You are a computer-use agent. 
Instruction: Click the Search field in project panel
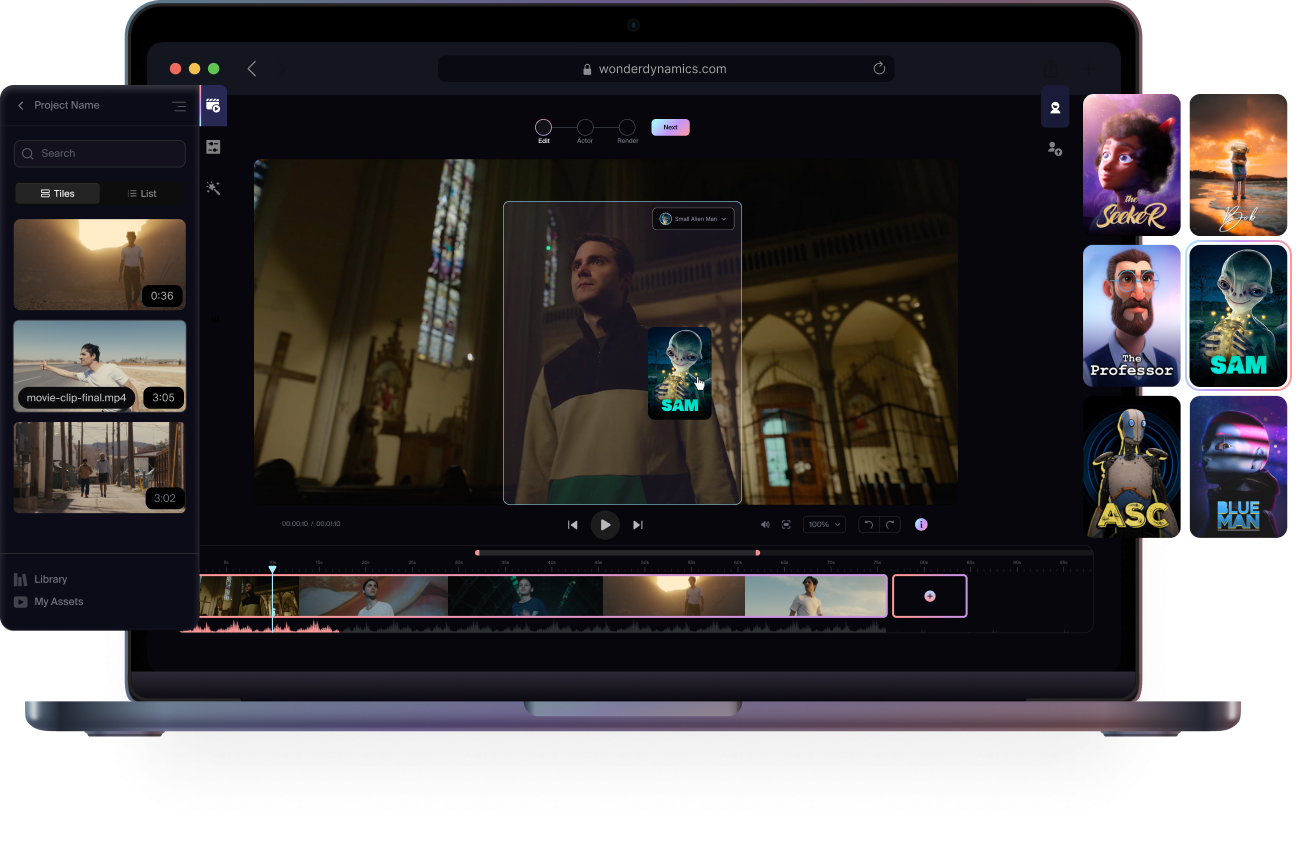[x=100, y=153]
